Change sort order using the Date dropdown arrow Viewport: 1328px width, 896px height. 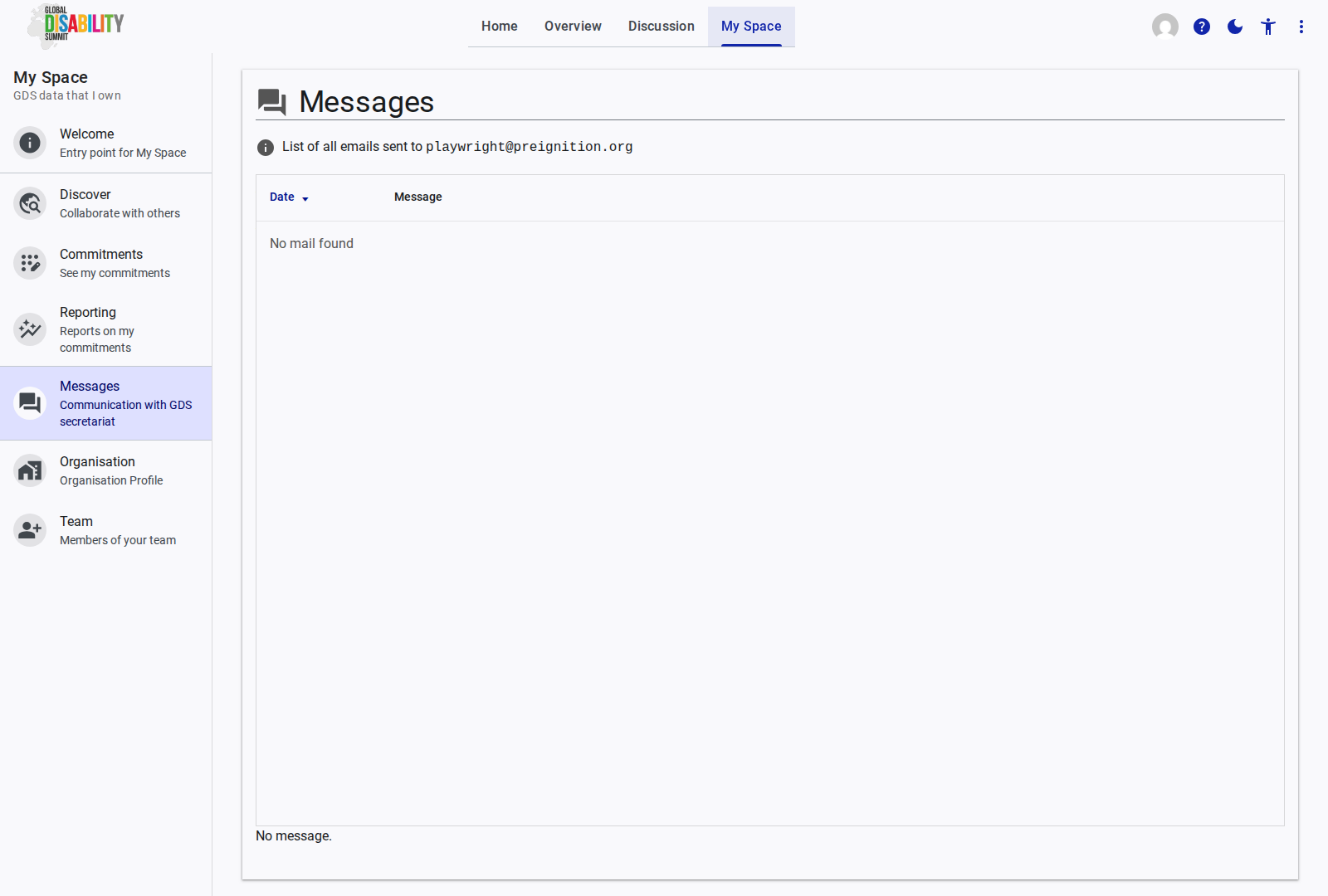305,198
